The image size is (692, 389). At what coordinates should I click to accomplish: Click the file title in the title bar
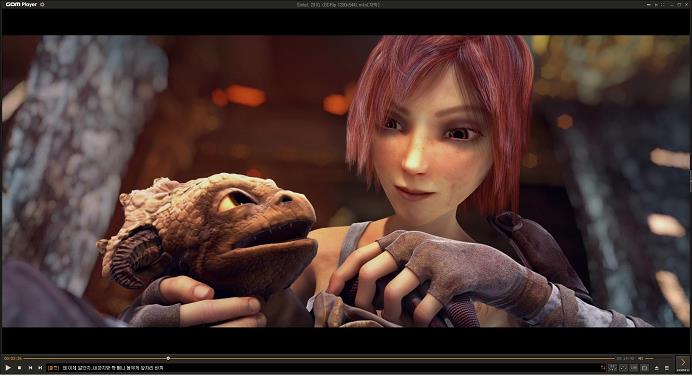(338, 4)
